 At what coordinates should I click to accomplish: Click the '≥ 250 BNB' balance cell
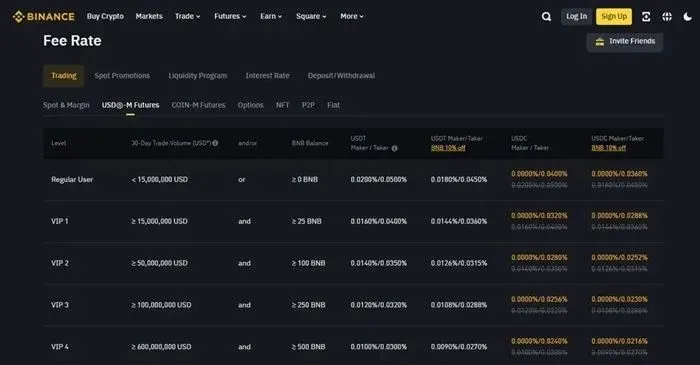pos(308,305)
